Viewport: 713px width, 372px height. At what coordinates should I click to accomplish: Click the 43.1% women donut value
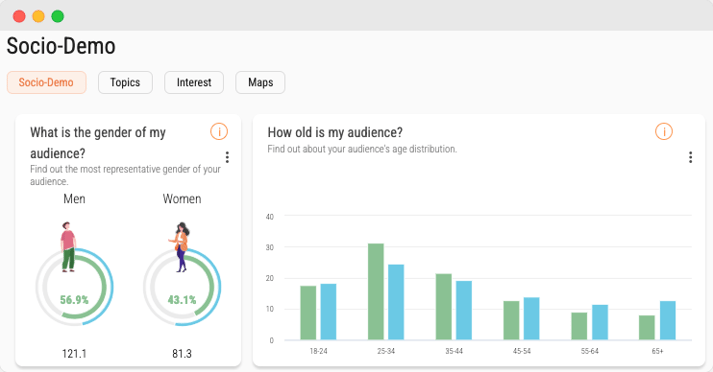182,300
